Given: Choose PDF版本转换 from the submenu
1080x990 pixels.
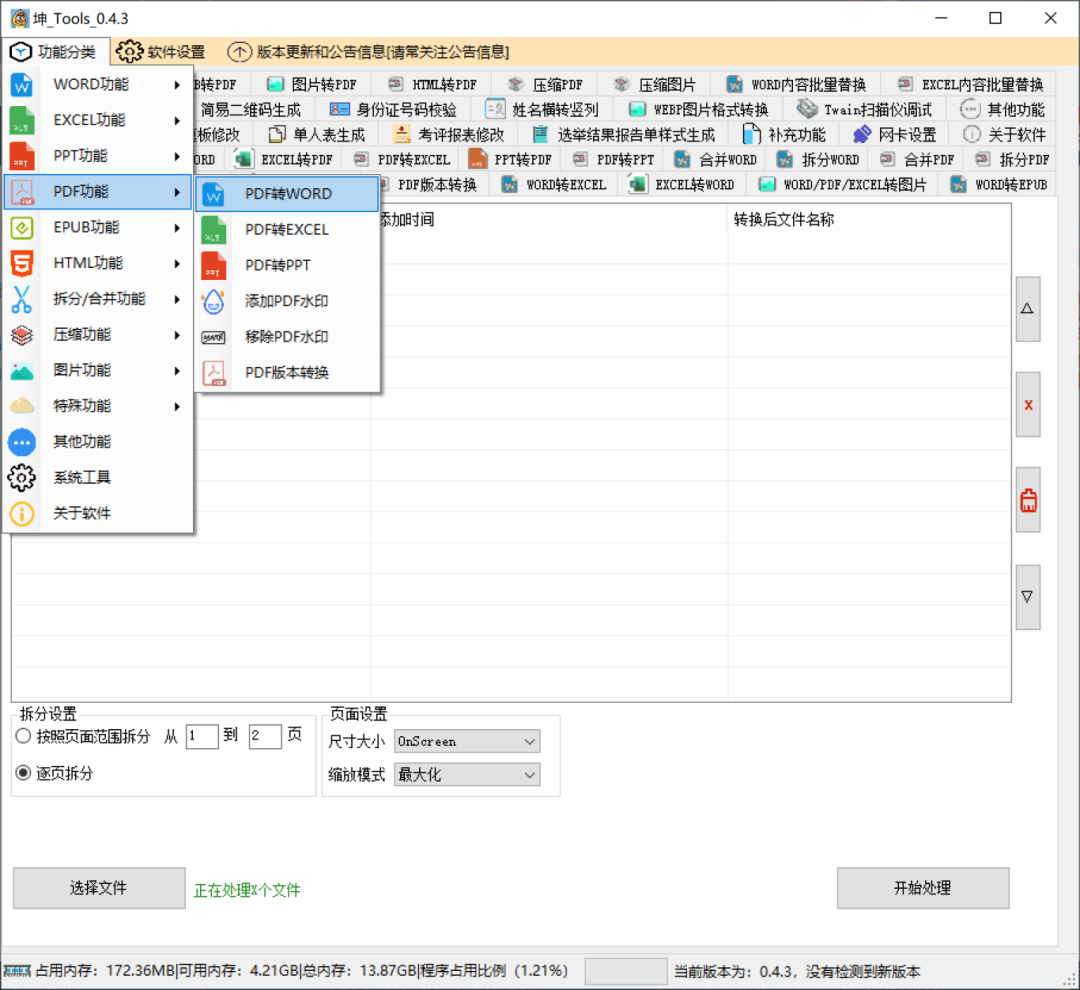Looking at the screenshot, I should pos(287,373).
